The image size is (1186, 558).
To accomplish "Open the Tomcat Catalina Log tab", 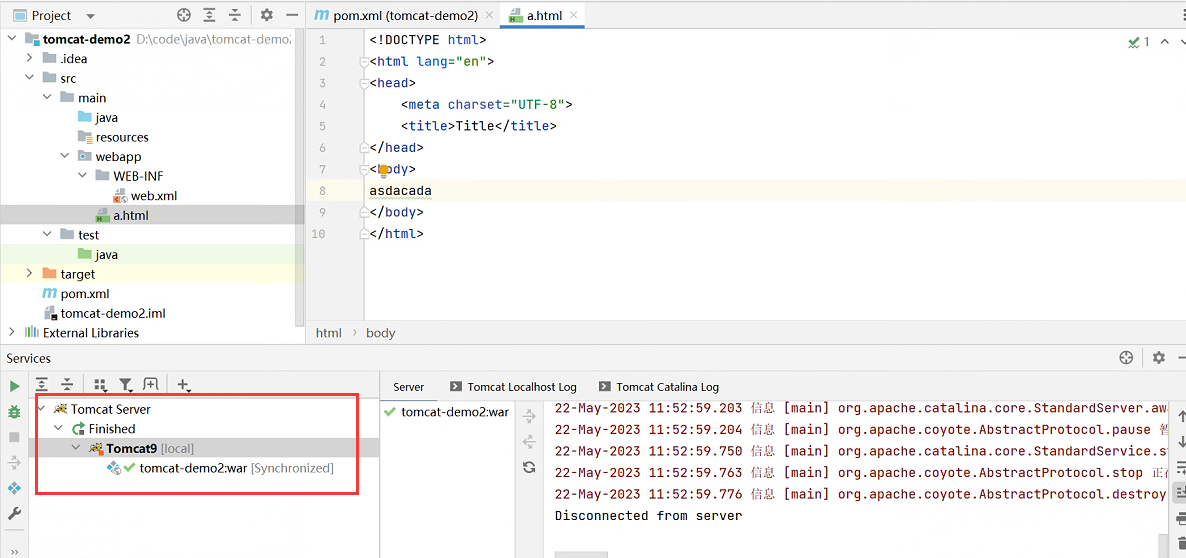I will point(658,386).
